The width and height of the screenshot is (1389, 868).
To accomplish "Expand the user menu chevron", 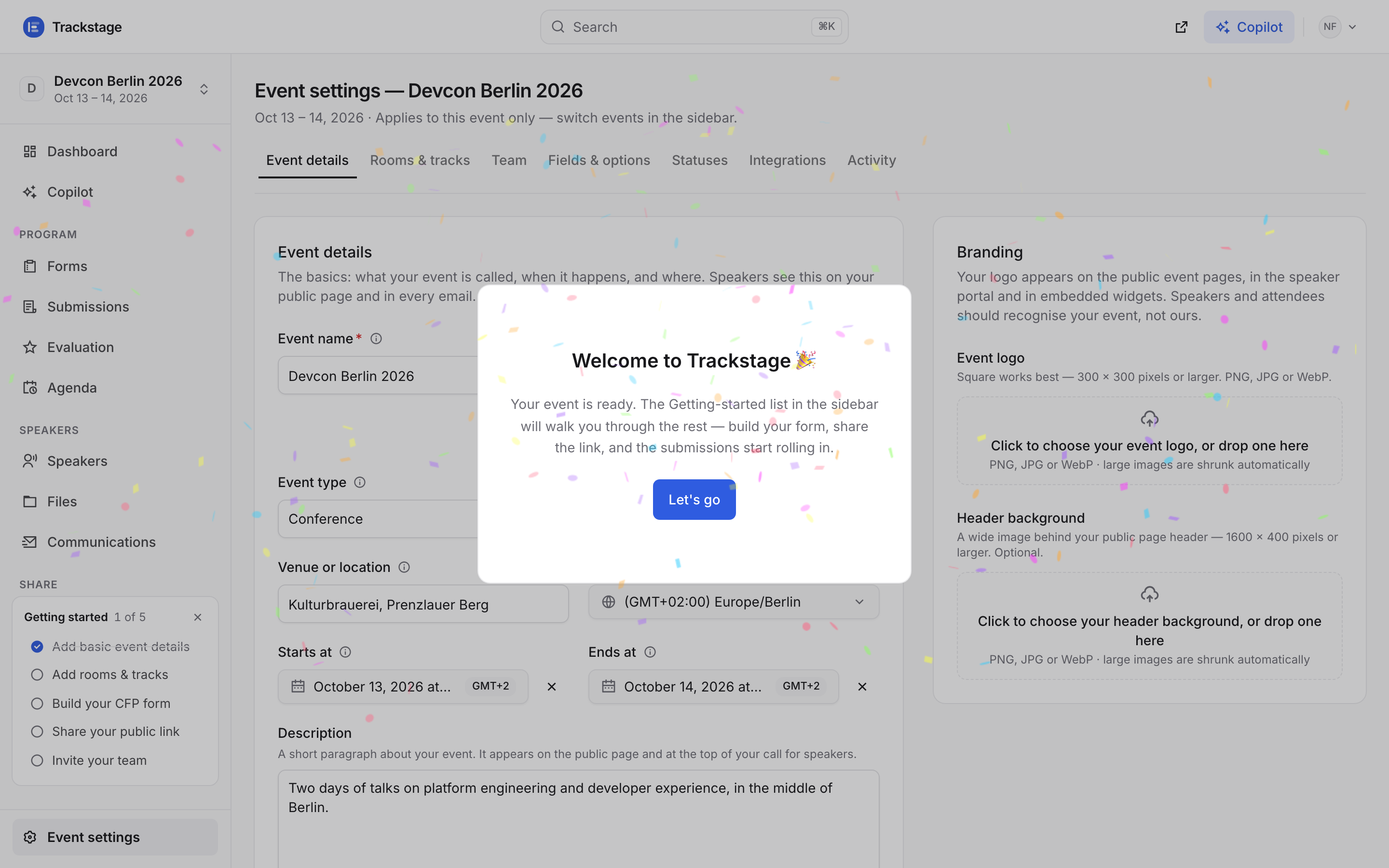I will pyautogui.click(x=1352, y=27).
